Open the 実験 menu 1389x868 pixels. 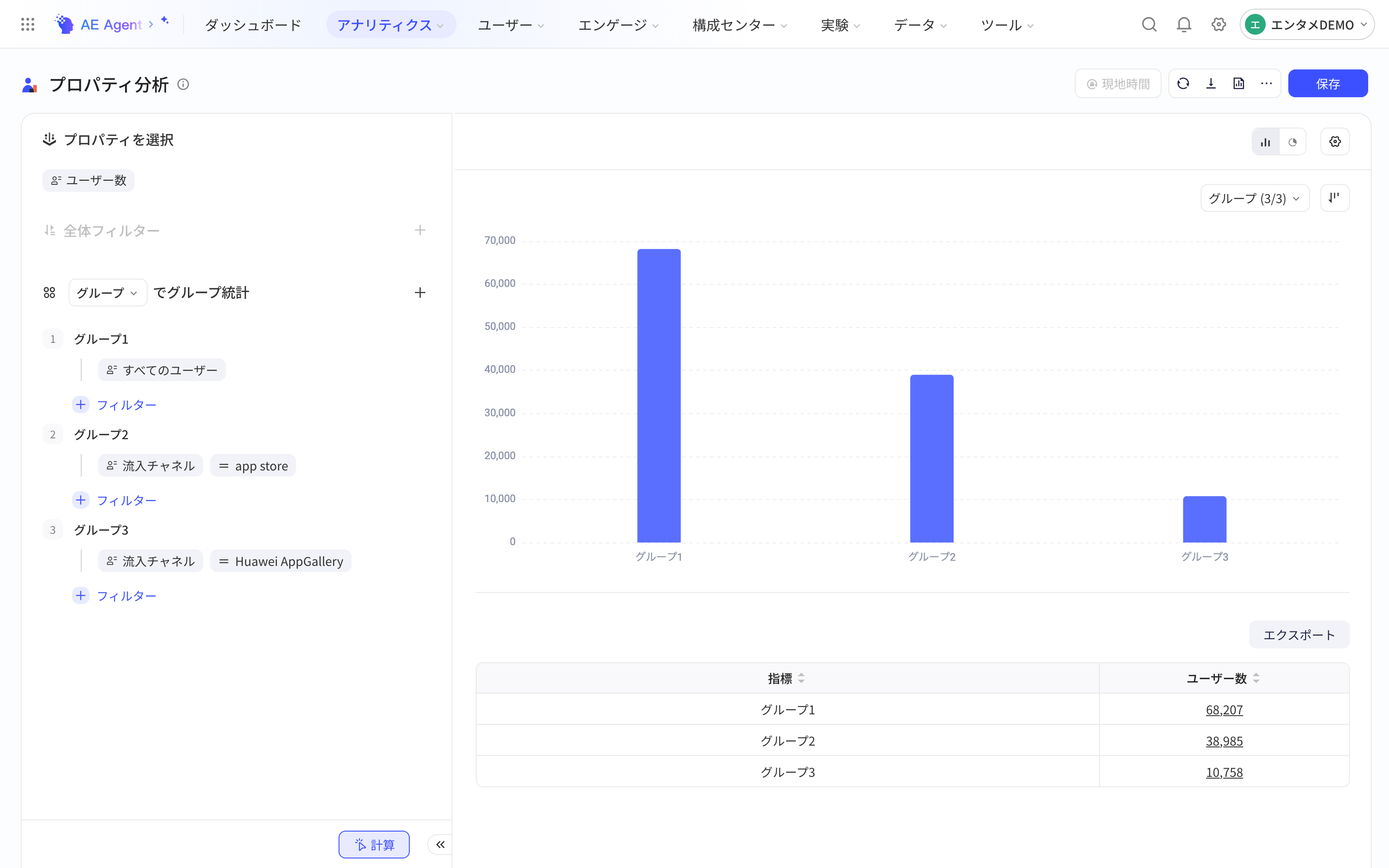tap(840, 25)
